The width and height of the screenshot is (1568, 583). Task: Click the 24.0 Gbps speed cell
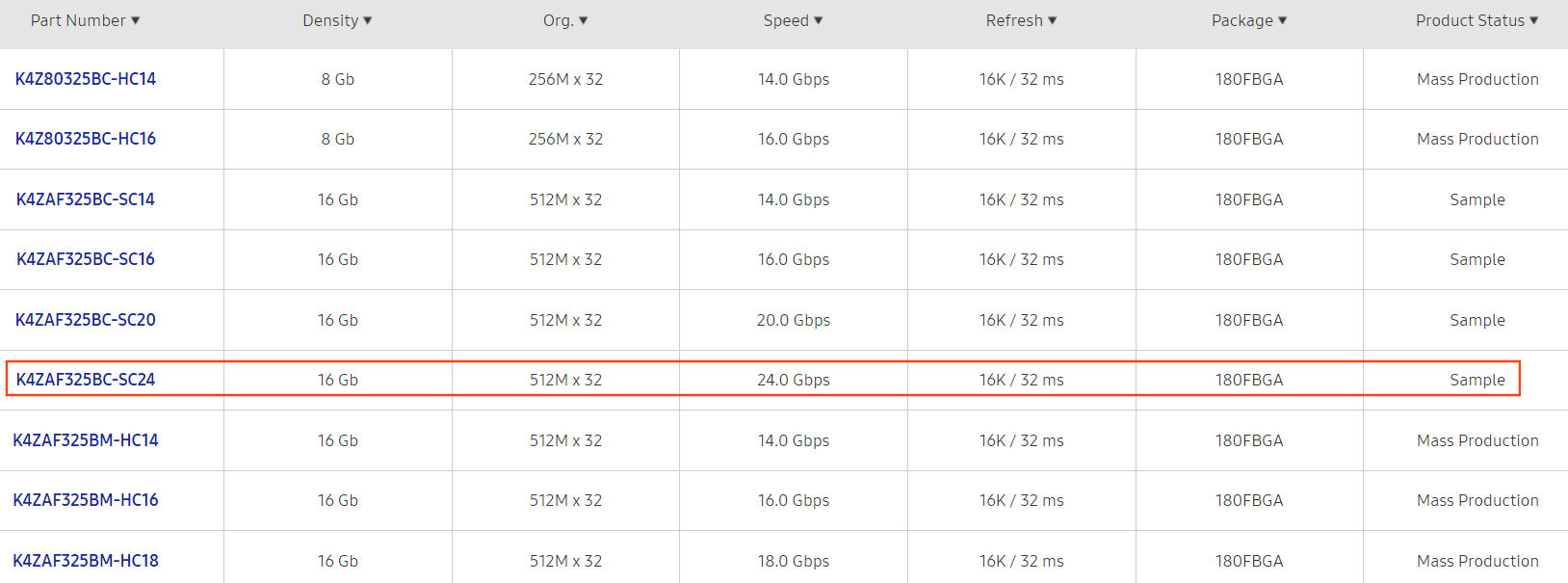pos(794,380)
